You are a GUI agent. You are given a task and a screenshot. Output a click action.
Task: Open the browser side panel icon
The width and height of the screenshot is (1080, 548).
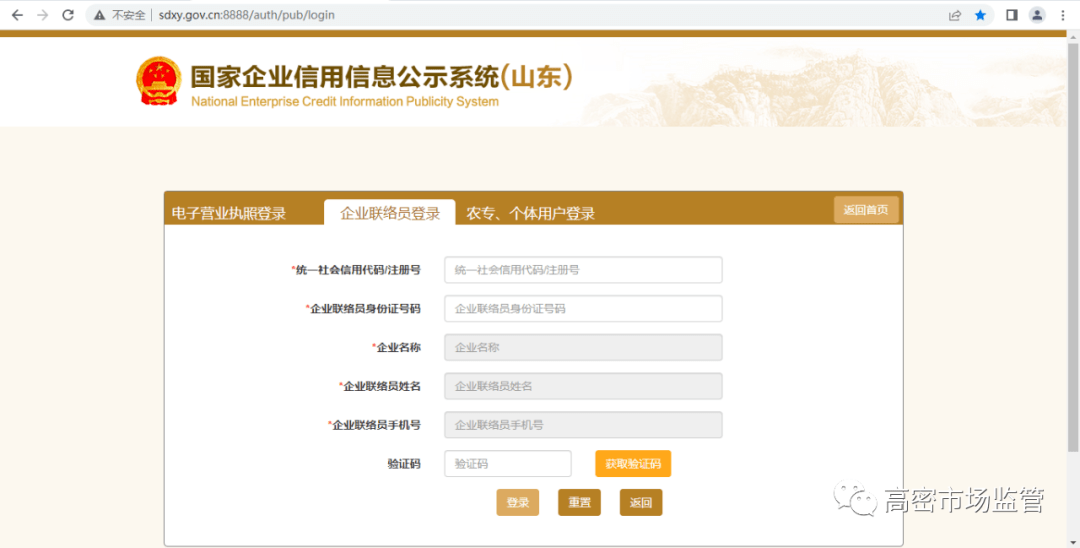pos(1011,15)
